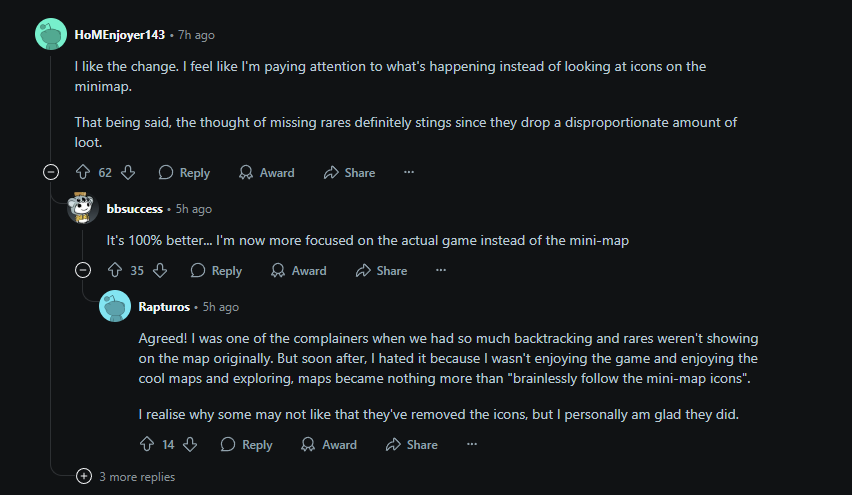Click bbsuccess's avatar image
This screenshot has height=495, width=852.
point(83,208)
